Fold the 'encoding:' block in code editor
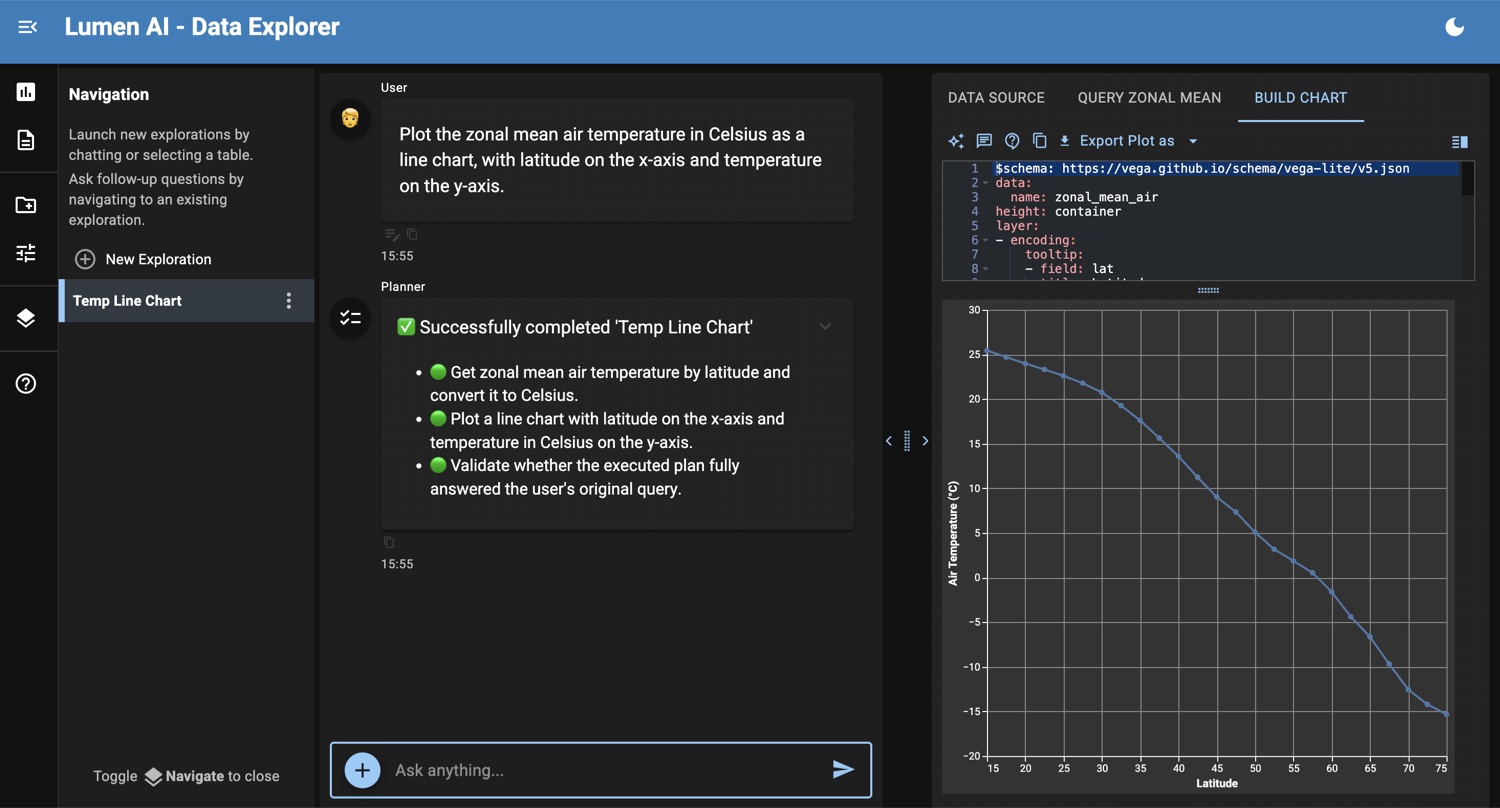 tap(985, 240)
